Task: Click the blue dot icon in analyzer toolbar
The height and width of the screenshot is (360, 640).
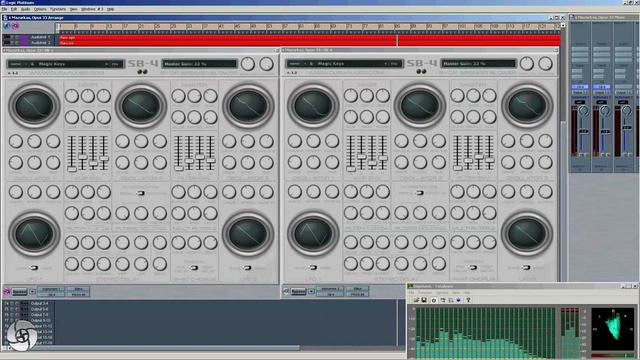Action: [x=458, y=300]
